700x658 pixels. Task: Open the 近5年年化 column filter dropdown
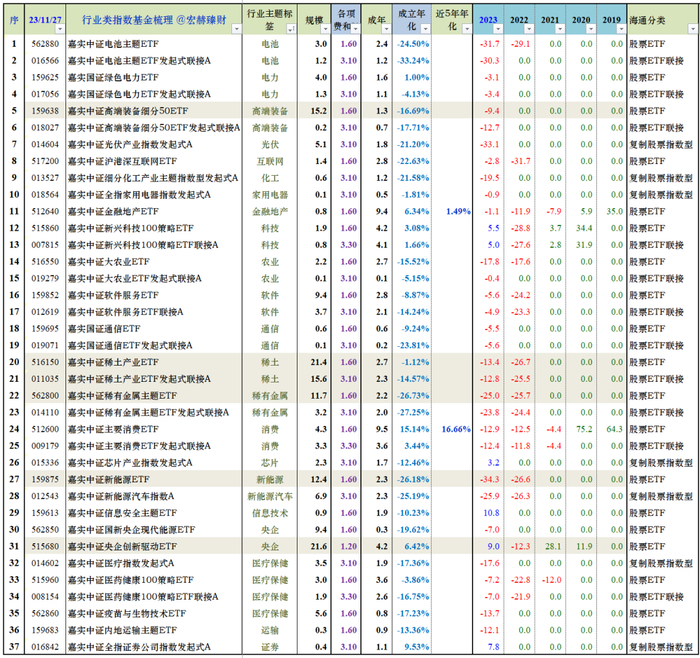(x=467, y=29)
